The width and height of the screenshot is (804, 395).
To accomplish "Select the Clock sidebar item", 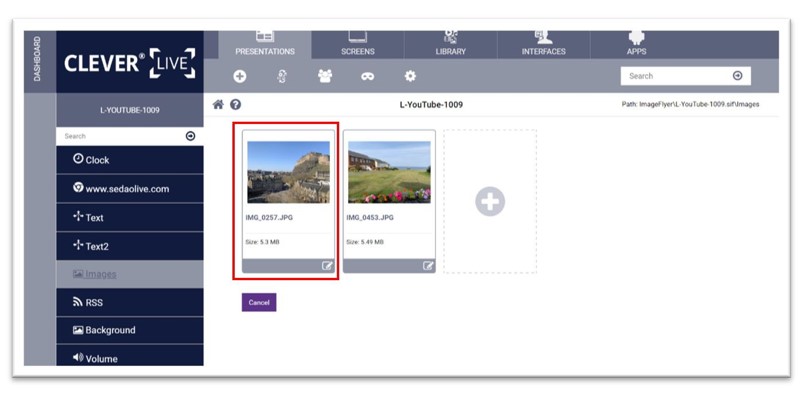I will click(x=130, y=160).
